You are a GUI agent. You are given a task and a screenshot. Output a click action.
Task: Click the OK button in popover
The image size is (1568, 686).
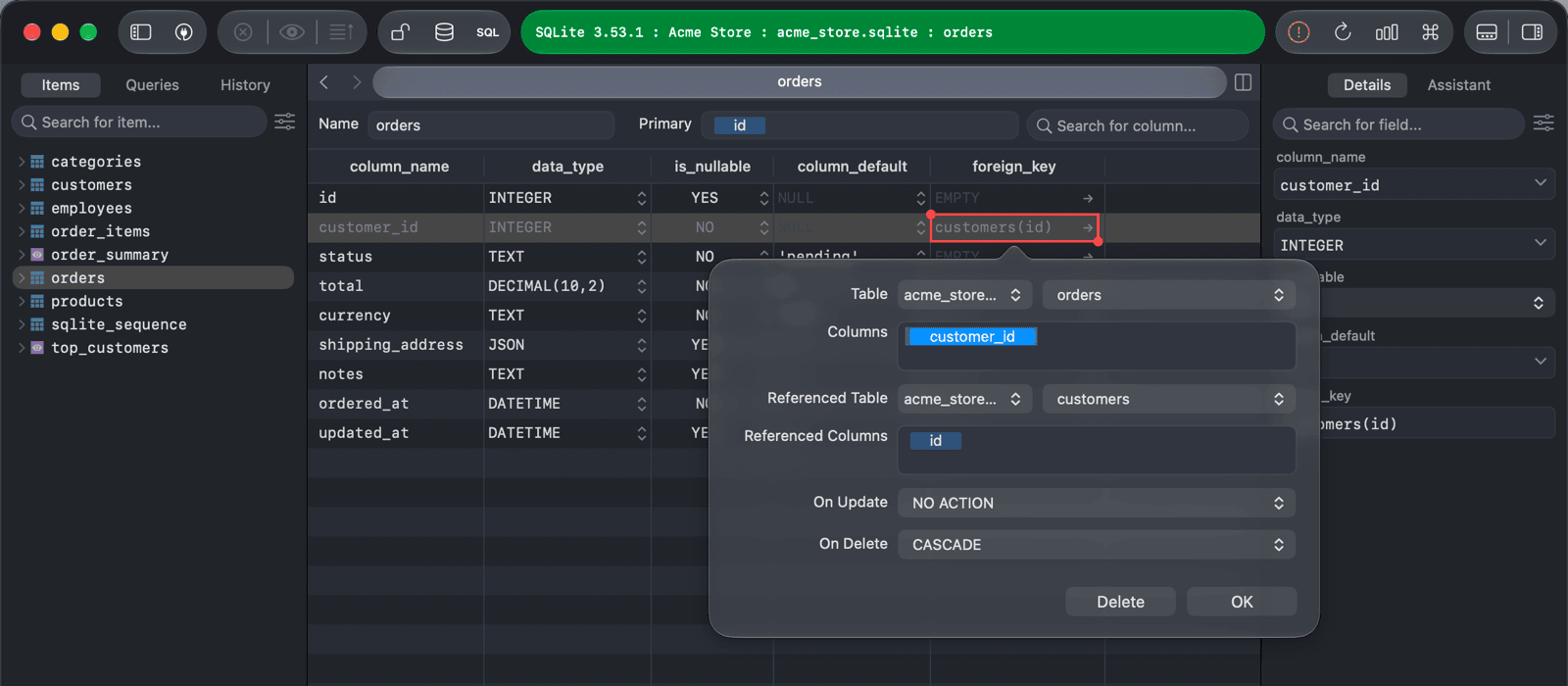coord(1242,602)
